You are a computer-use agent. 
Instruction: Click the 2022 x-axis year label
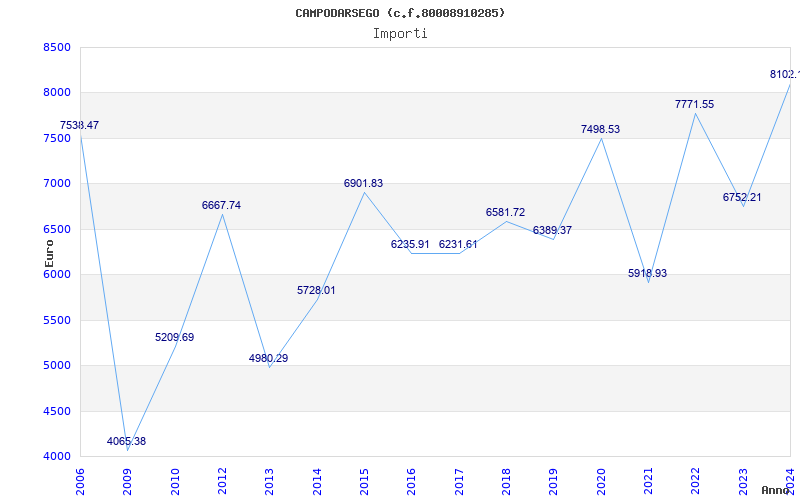[696, 482]
